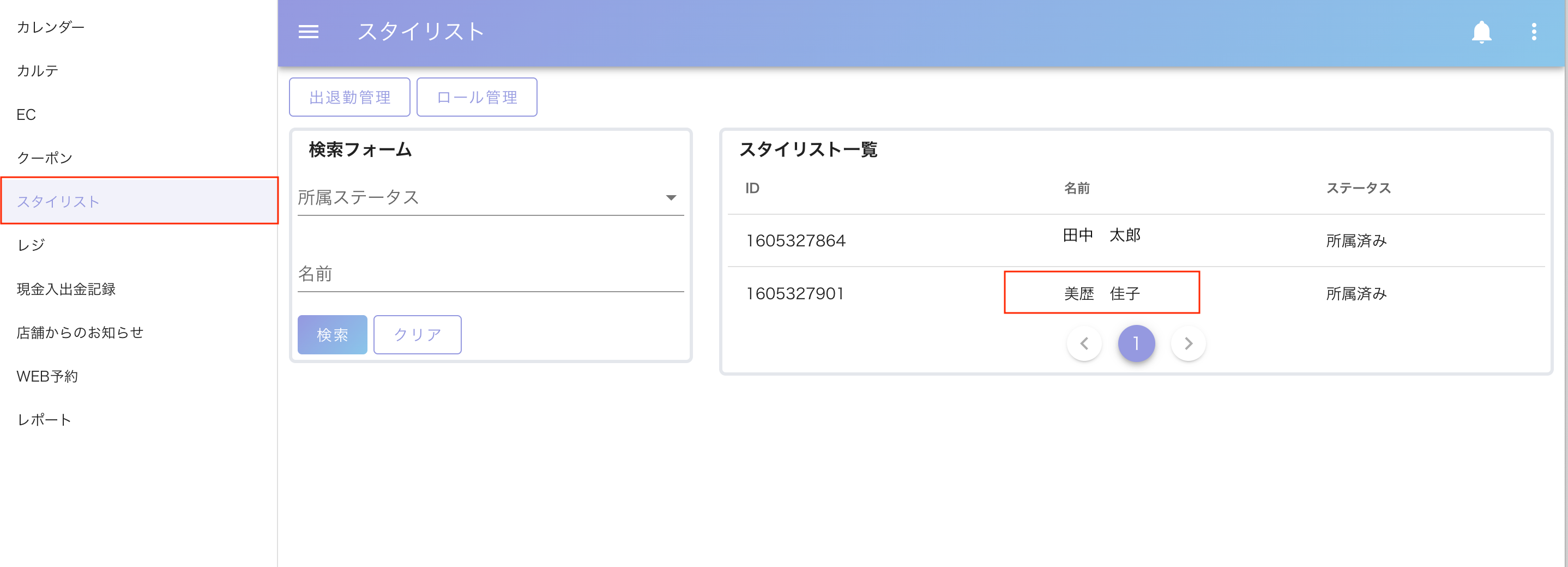
Task: Open レポート in sidebar
Action: tap(139, 420)
